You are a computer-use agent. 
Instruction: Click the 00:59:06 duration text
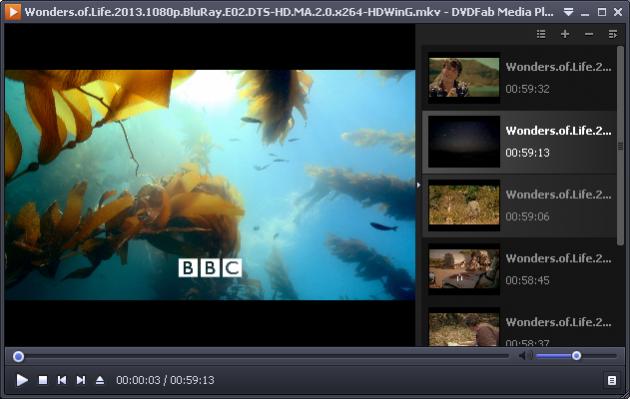point(527,217)
